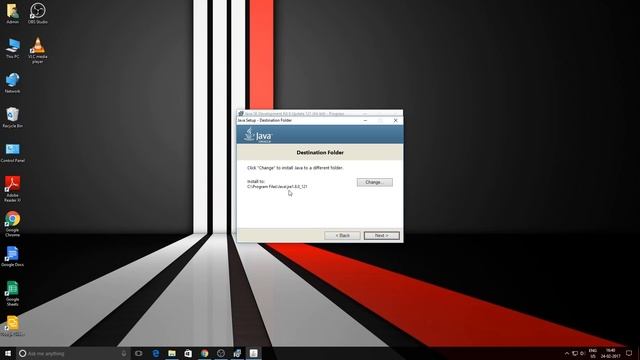Select the Google Slides desktop icon
640x360 pixels.
13,326
